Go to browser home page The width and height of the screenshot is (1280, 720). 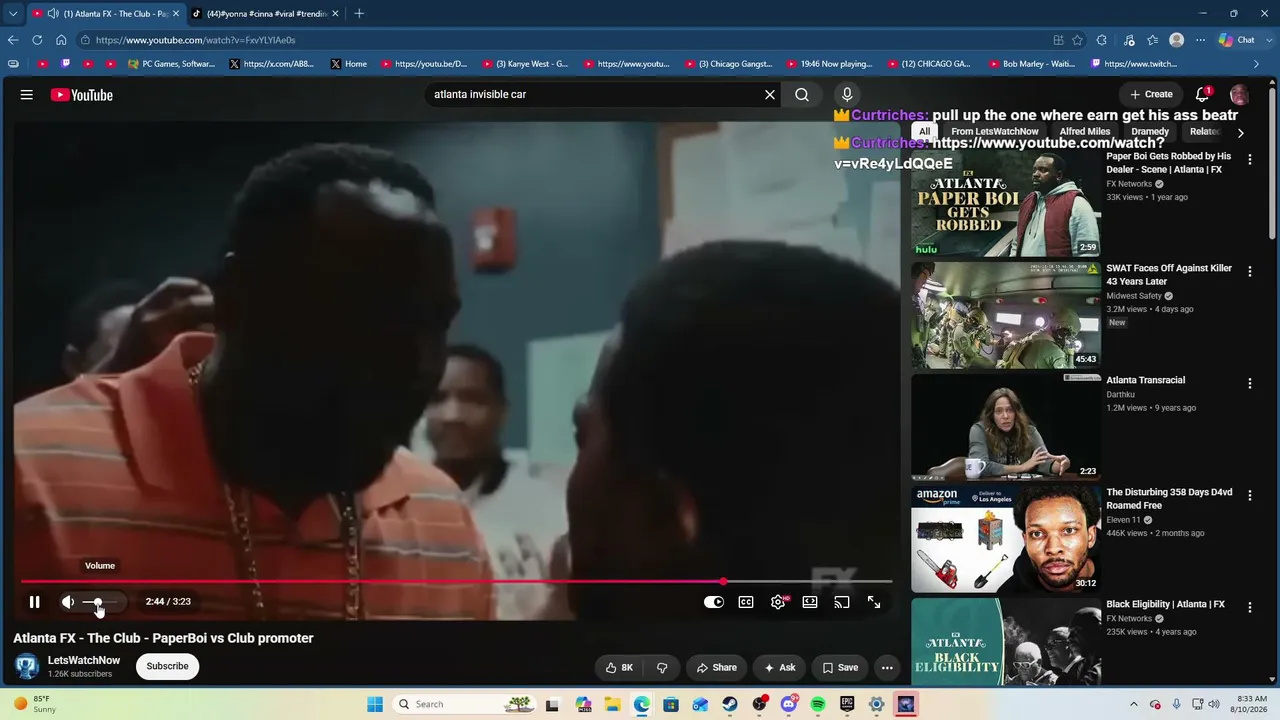coord(61,40)
